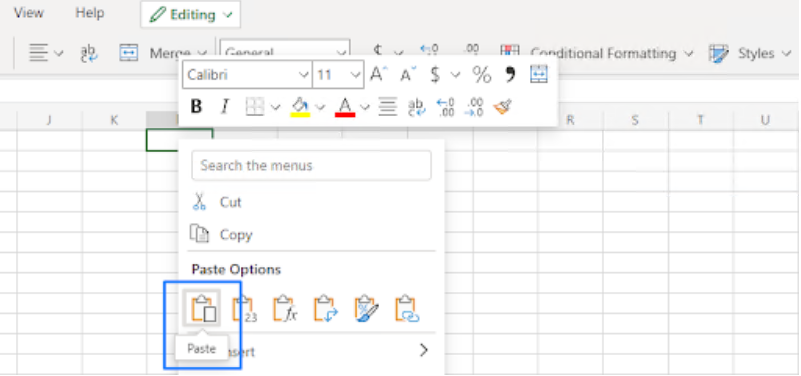
Task: Apply red font color in mini toolbar
Action: pos(345,107)
